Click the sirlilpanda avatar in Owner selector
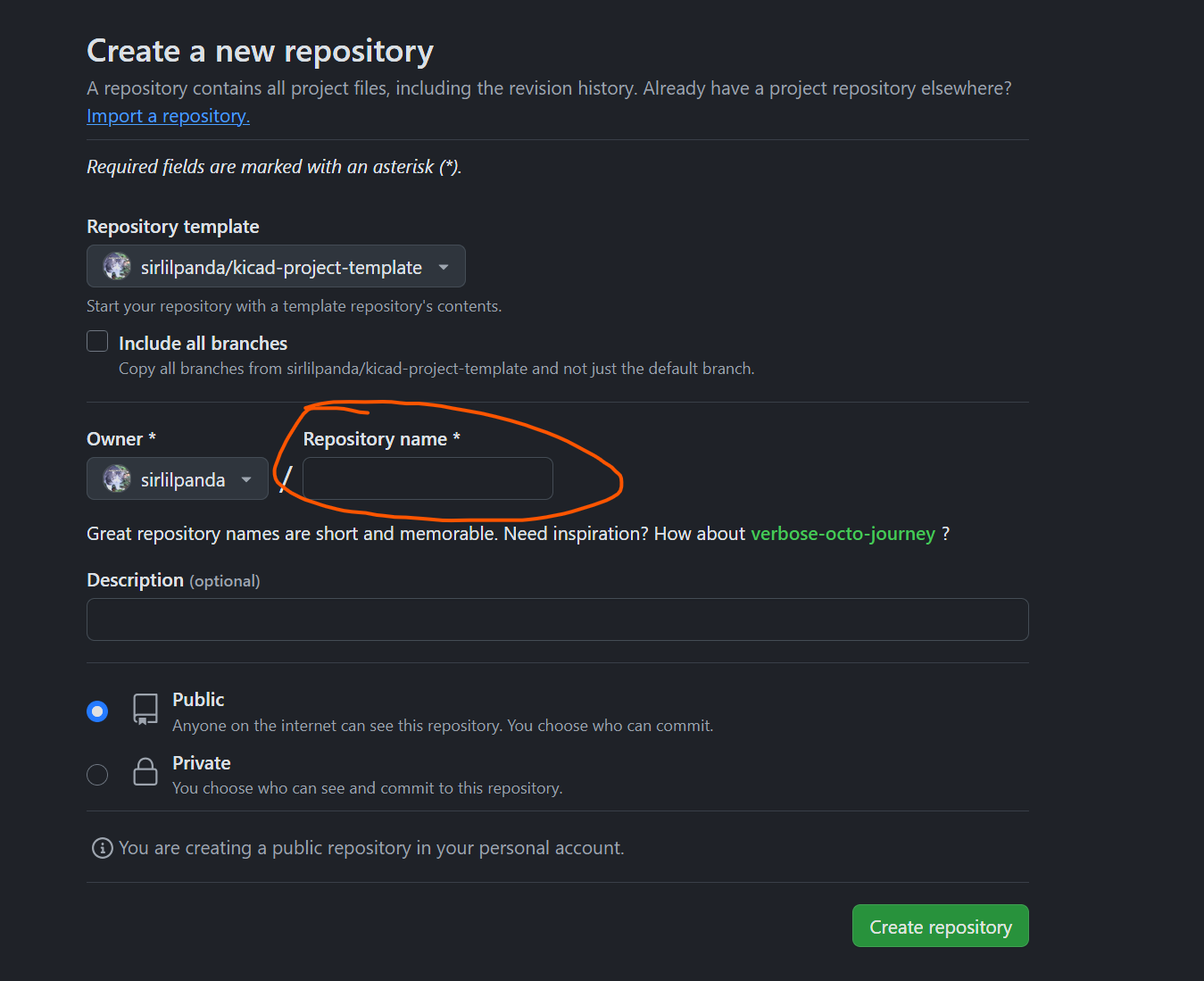The image size is (1204, 981). tap(117, 478)
